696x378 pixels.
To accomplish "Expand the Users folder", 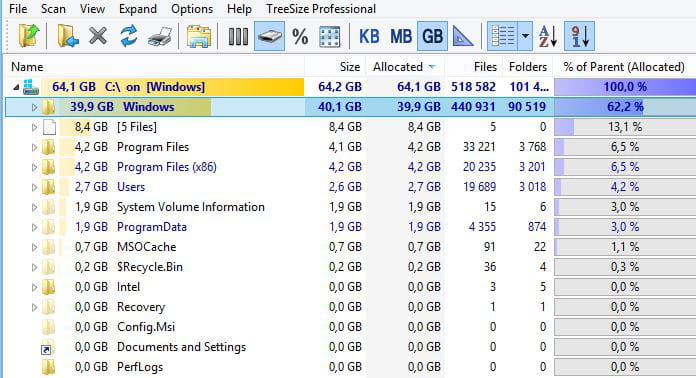I will click(34, 187).
